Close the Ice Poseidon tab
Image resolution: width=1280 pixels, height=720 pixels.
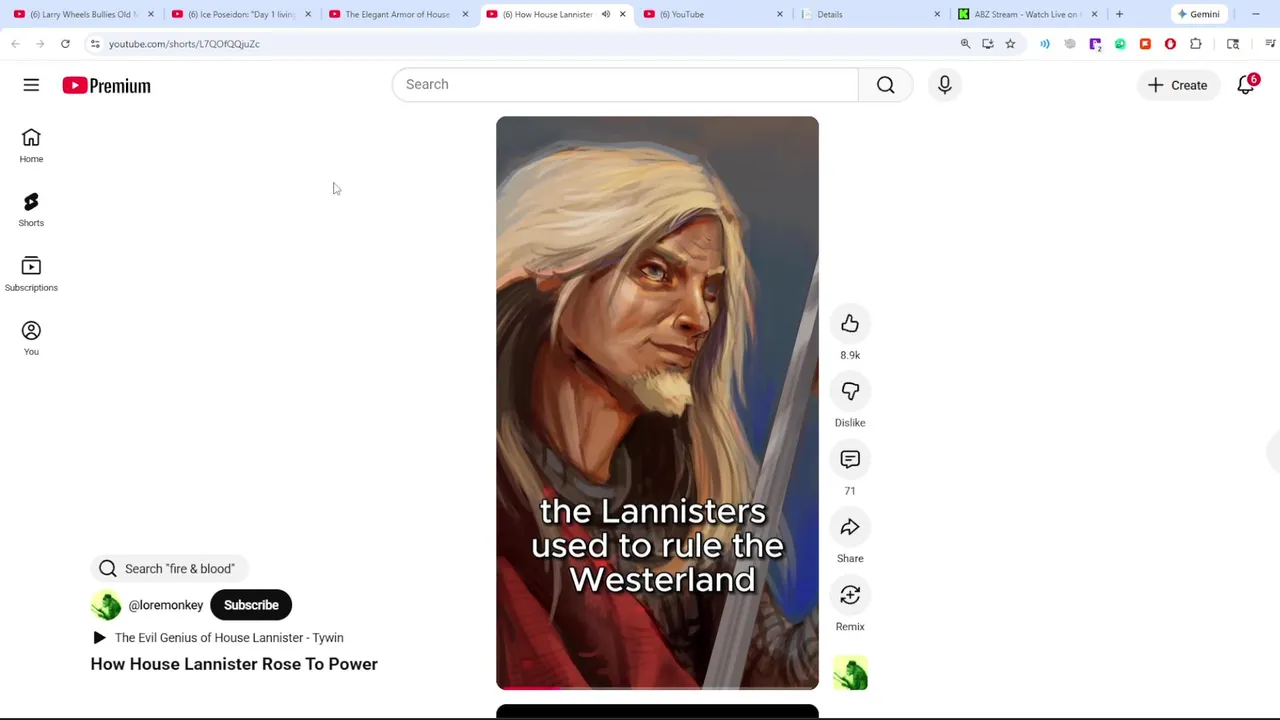[x=308, y=14]
